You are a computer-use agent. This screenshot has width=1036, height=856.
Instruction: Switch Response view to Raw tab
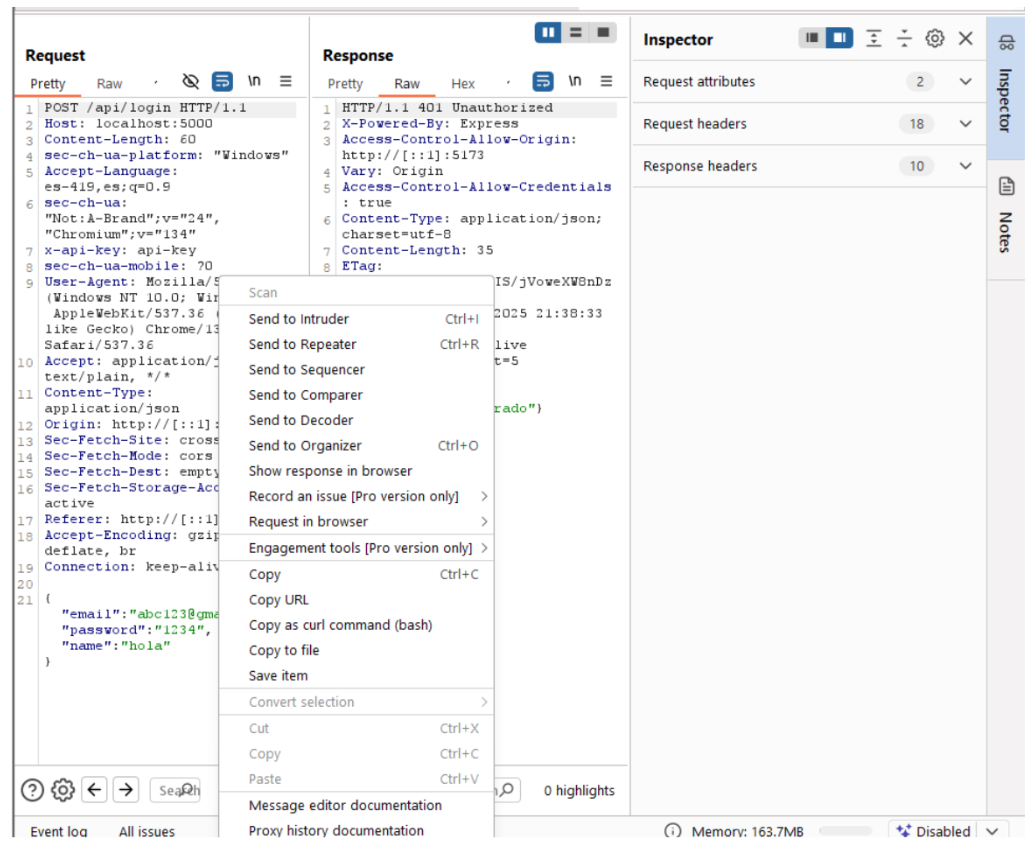point(407,84)
